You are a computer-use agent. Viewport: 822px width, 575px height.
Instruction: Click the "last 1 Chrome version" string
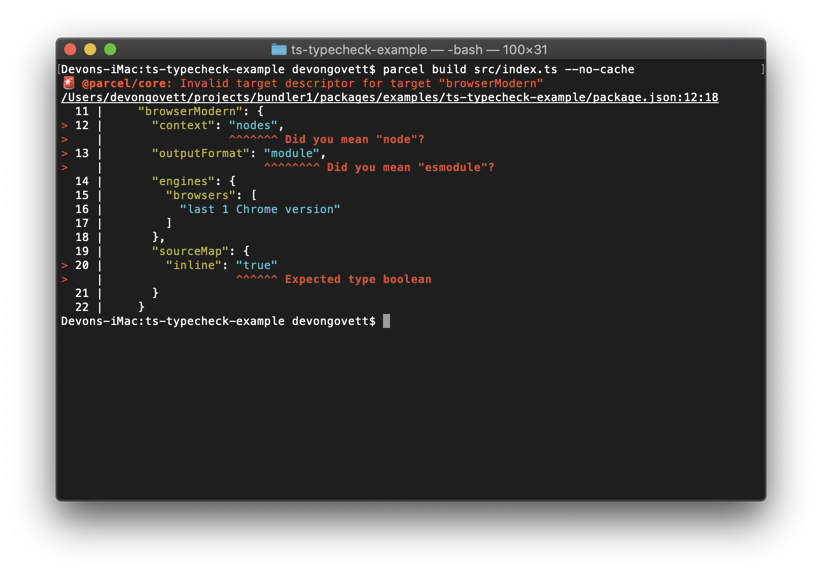pyautogui.click(x=260, y=209)
